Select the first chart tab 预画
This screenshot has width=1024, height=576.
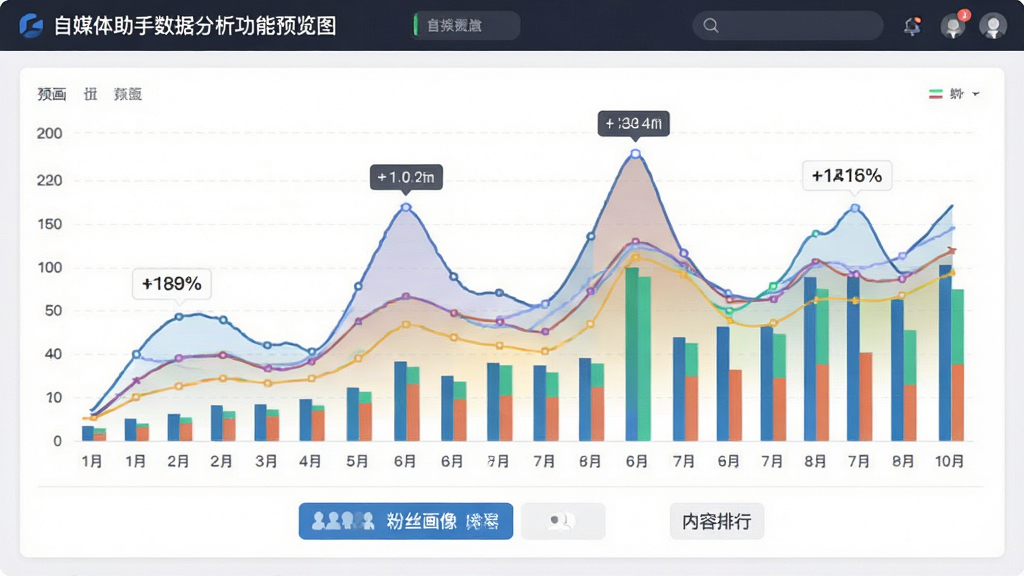tap(52, 94)
